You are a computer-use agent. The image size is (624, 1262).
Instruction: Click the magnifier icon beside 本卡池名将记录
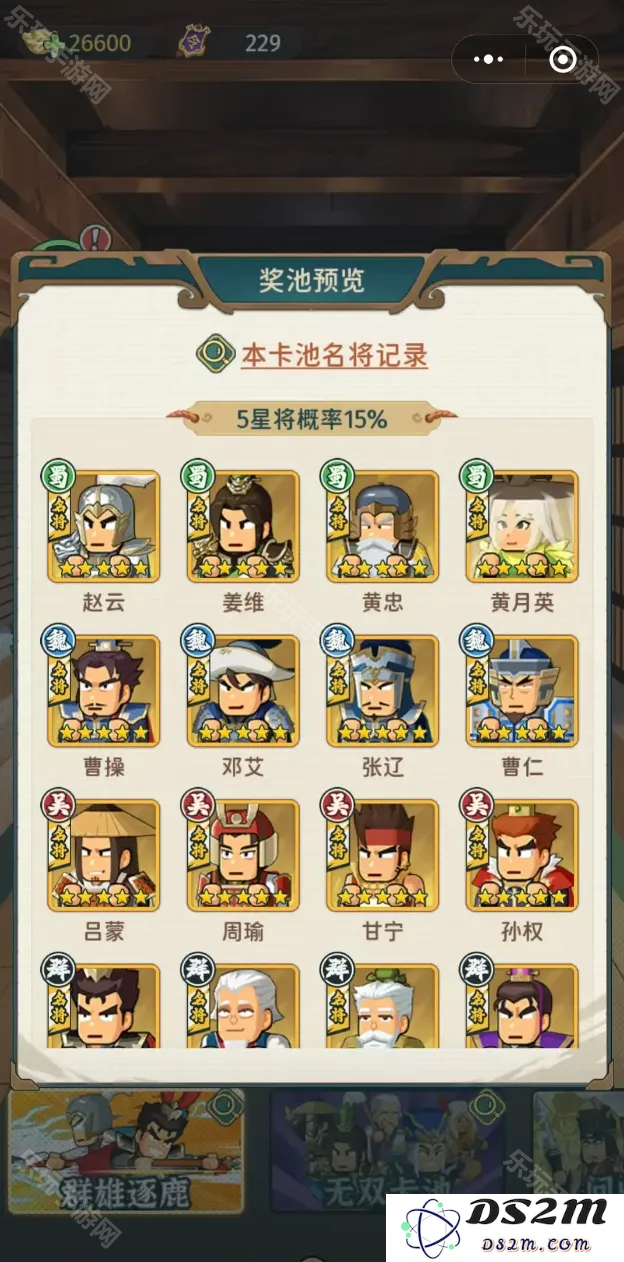213,354
